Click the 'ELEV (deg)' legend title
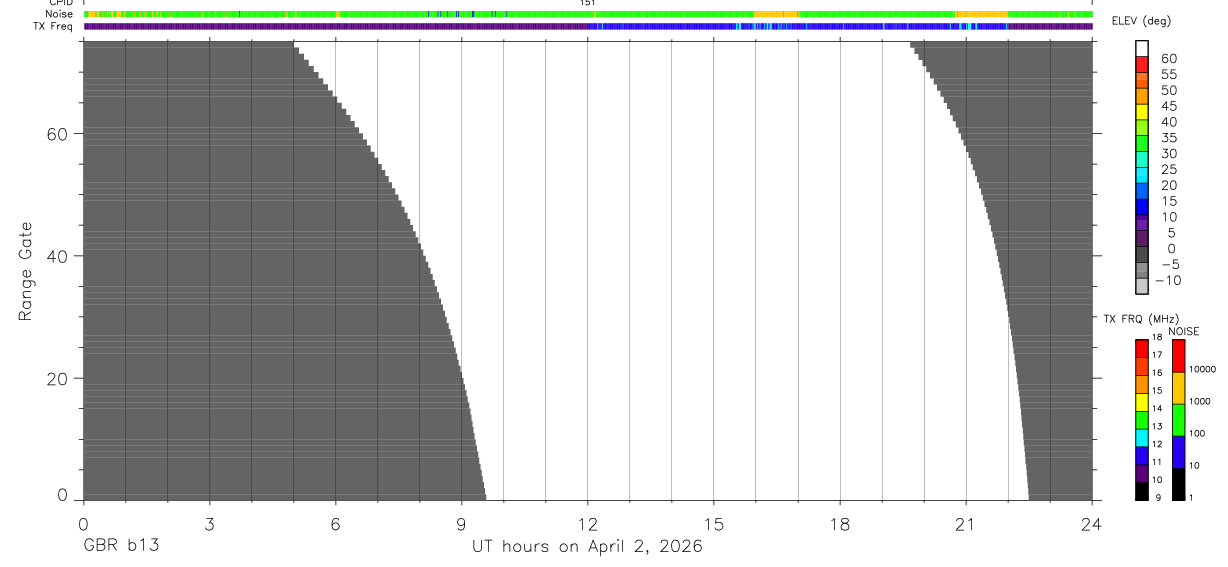Viewport: 1228px width, 567px height. pyautogui.click(x=1141, y=21)
